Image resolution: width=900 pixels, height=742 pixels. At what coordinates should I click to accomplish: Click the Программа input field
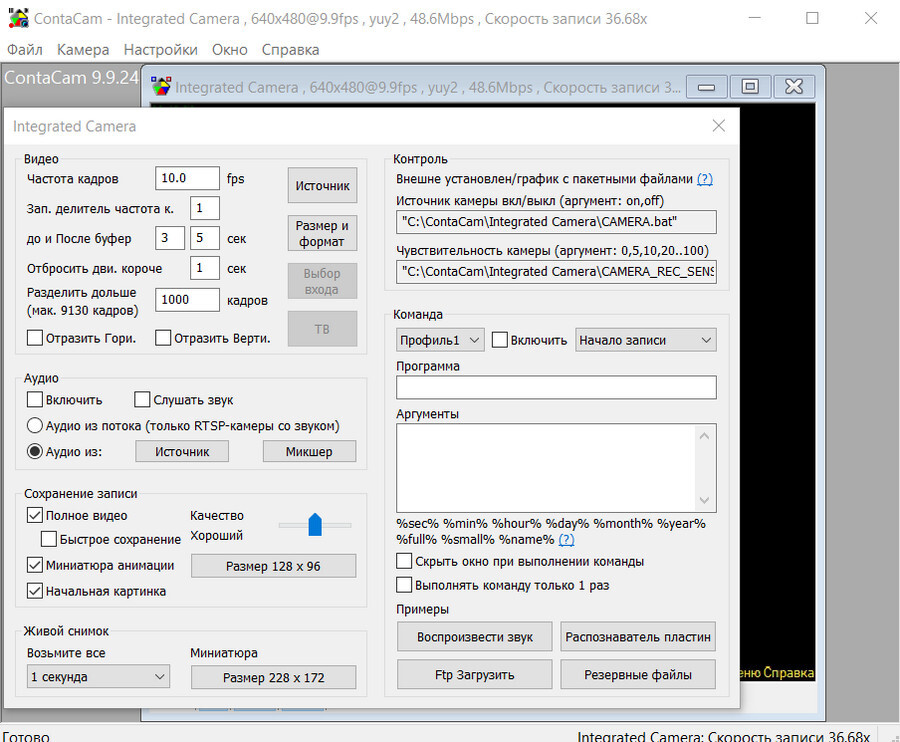click(x=556, y=387)
